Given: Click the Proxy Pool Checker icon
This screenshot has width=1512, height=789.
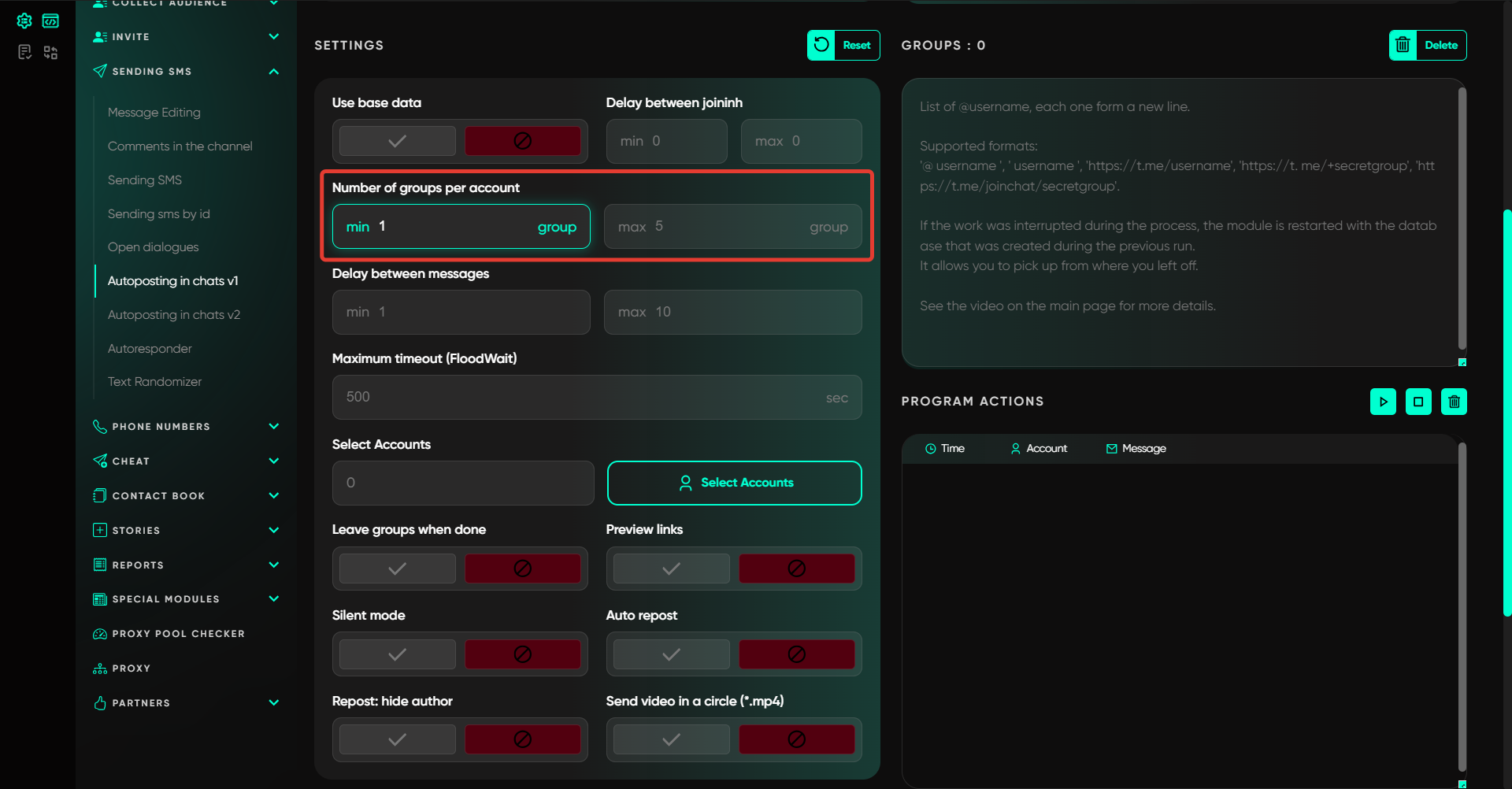Looking at the screenshot, I should [100, 634].
